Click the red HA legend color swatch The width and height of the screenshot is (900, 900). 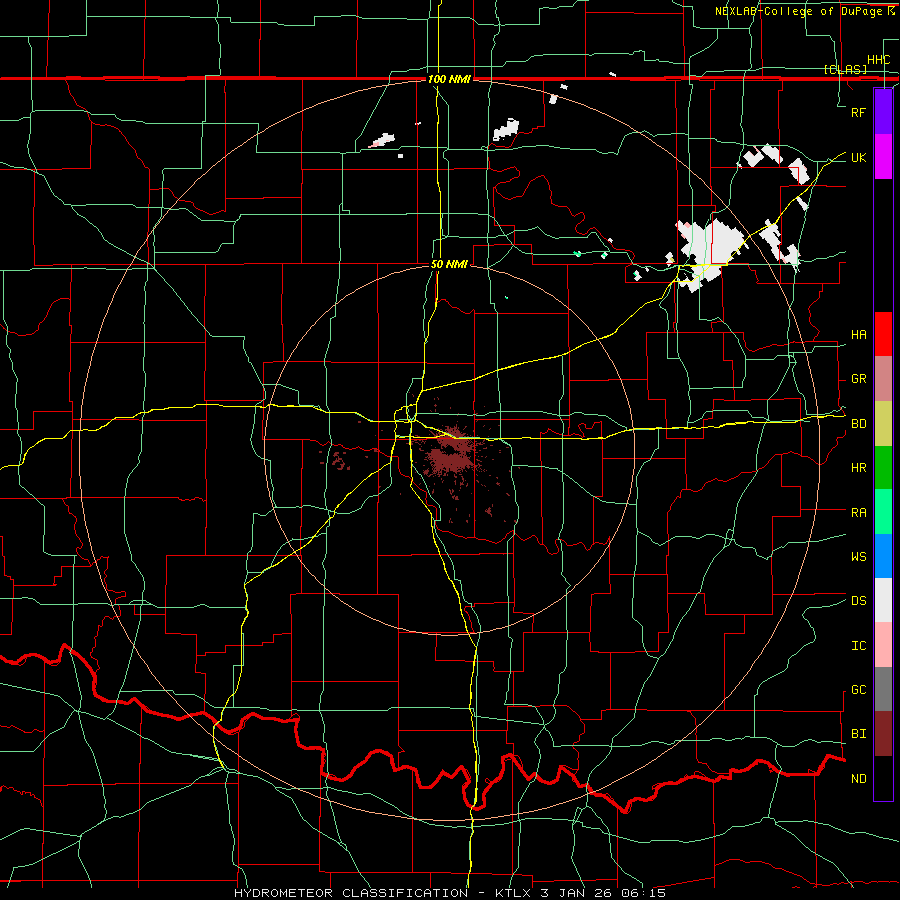point(883,334)
